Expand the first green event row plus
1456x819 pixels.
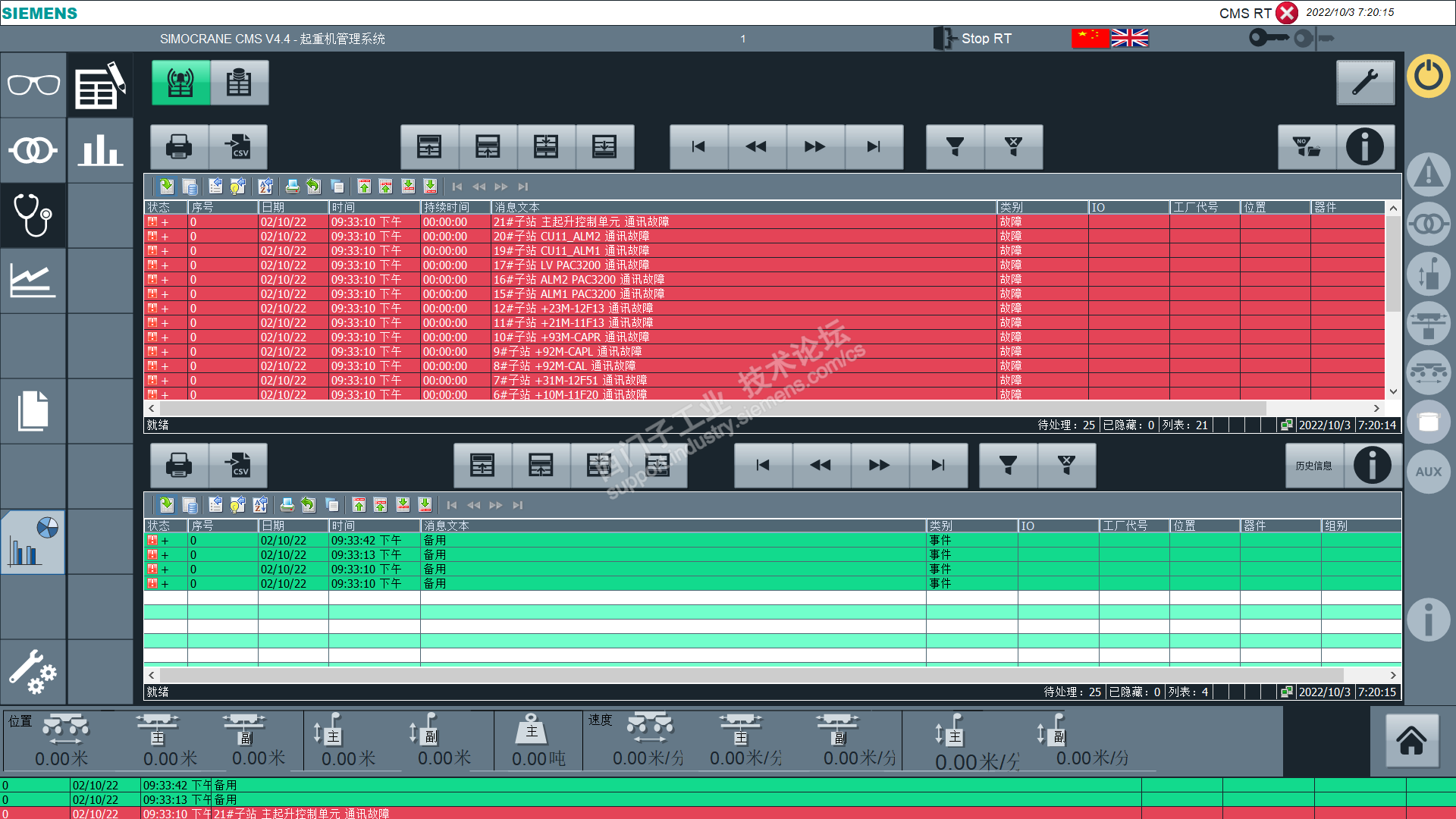pos(165,541)
